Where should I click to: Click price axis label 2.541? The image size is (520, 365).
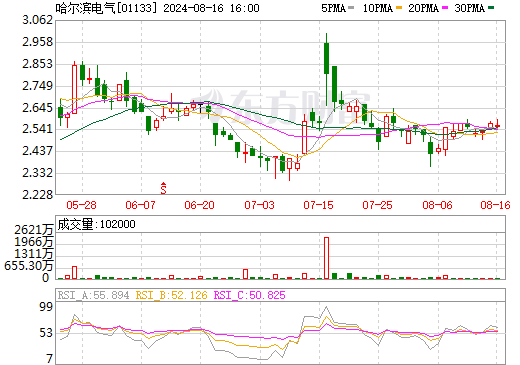(38, 129)
